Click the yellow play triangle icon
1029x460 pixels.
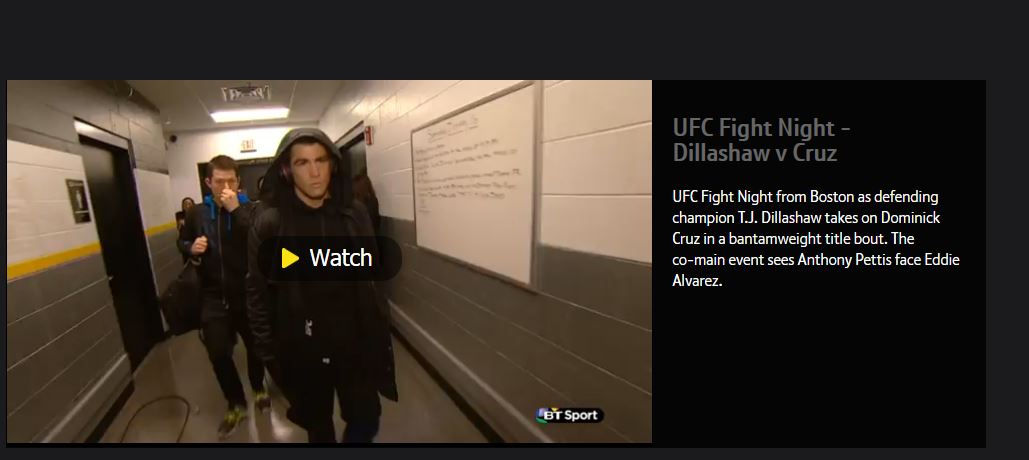(290, 258)
